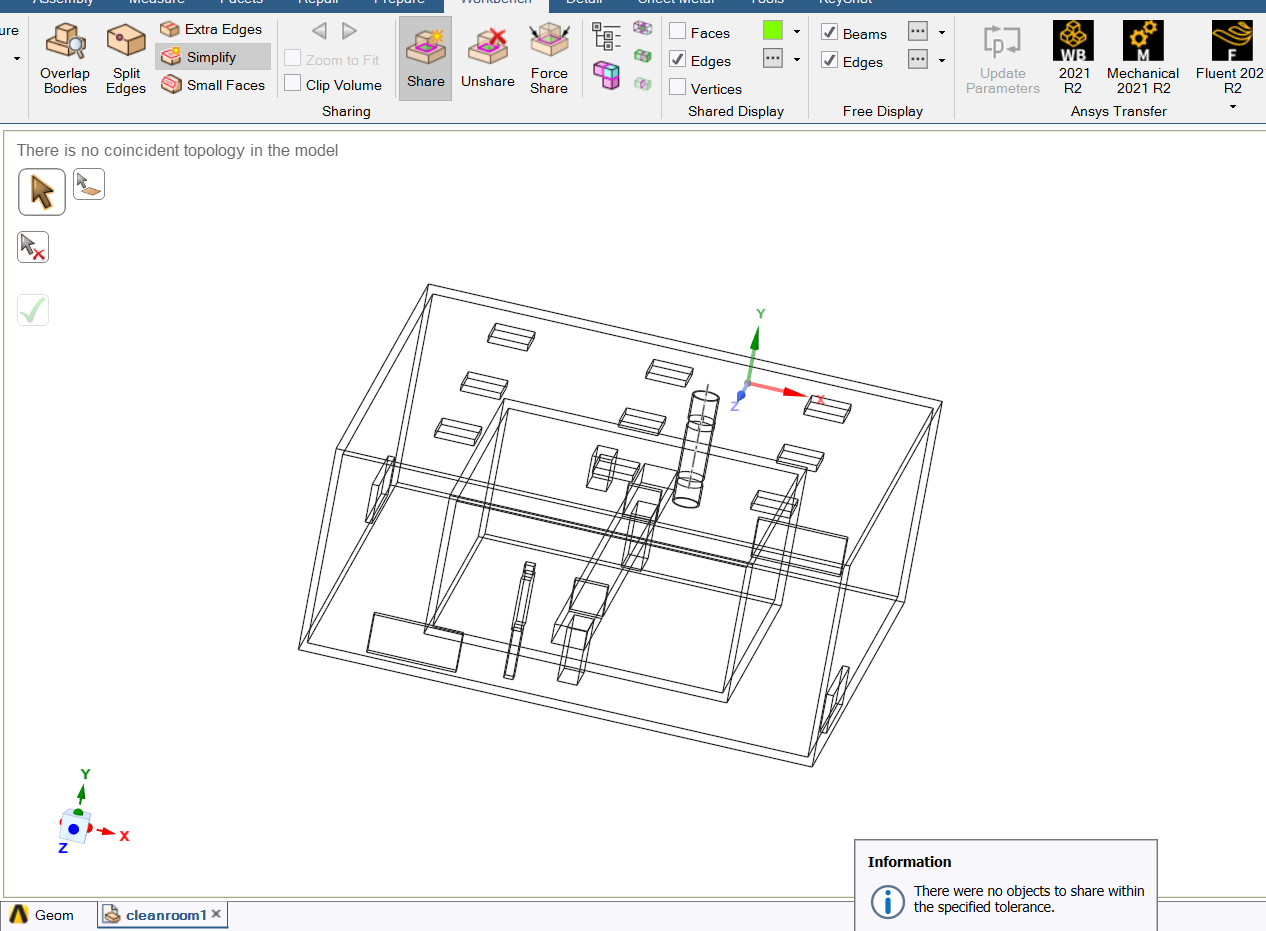Toggle Zoom to Fit checkbox
Viewport: 1266px width, 931px height.
pyautogui.click(x=293, y=59)
